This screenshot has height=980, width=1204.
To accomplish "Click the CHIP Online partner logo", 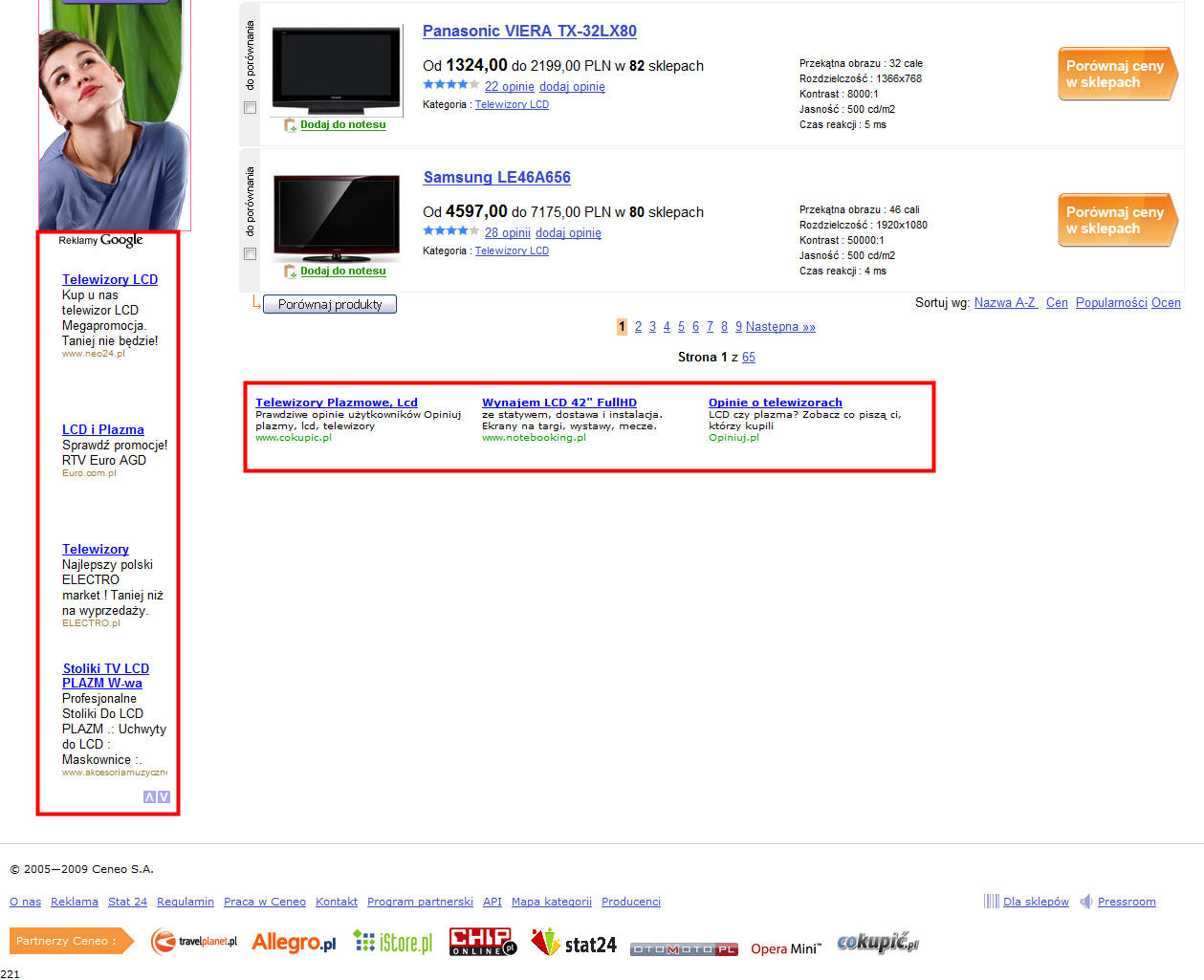I will [x=483, y=942].
